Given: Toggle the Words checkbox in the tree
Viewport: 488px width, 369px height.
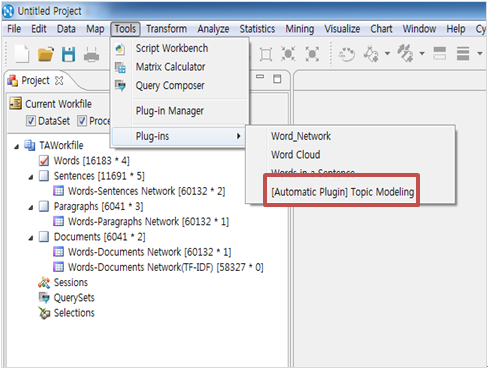Looking at the screenshot, I should [44, 161].
